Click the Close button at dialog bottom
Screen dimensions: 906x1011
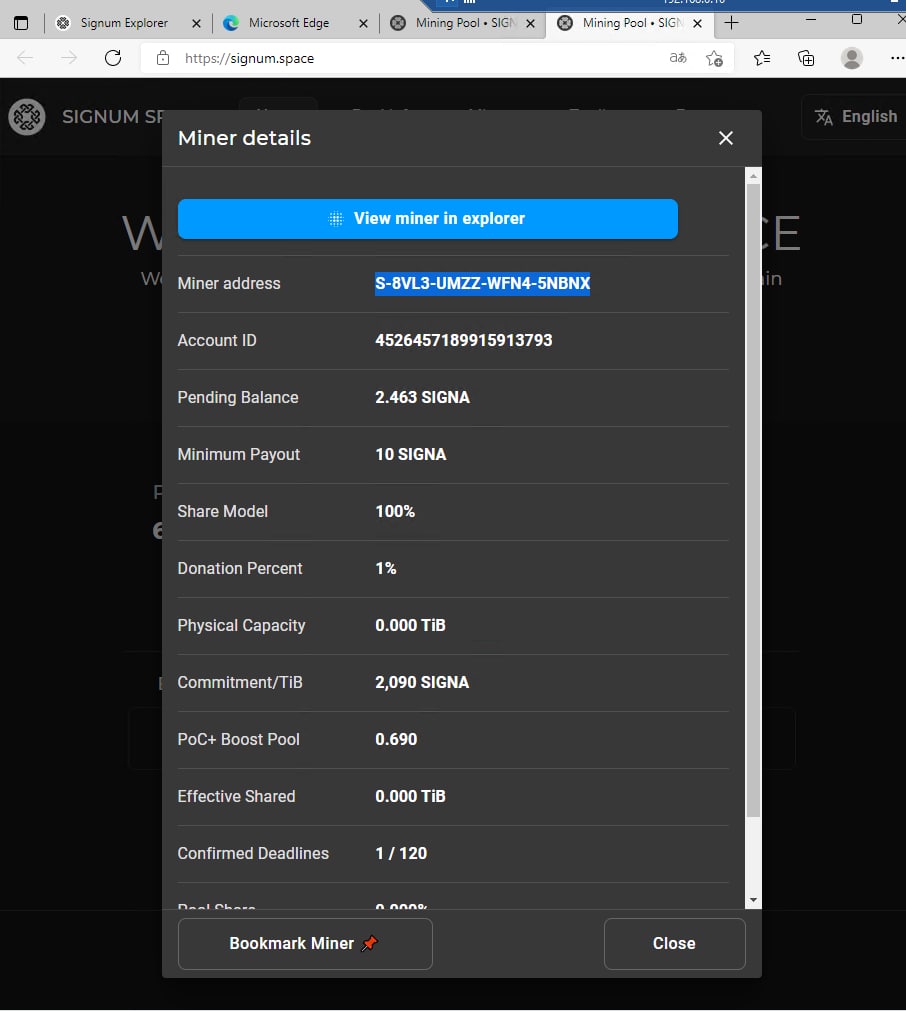pyautogui.click(x=675, y=943)
